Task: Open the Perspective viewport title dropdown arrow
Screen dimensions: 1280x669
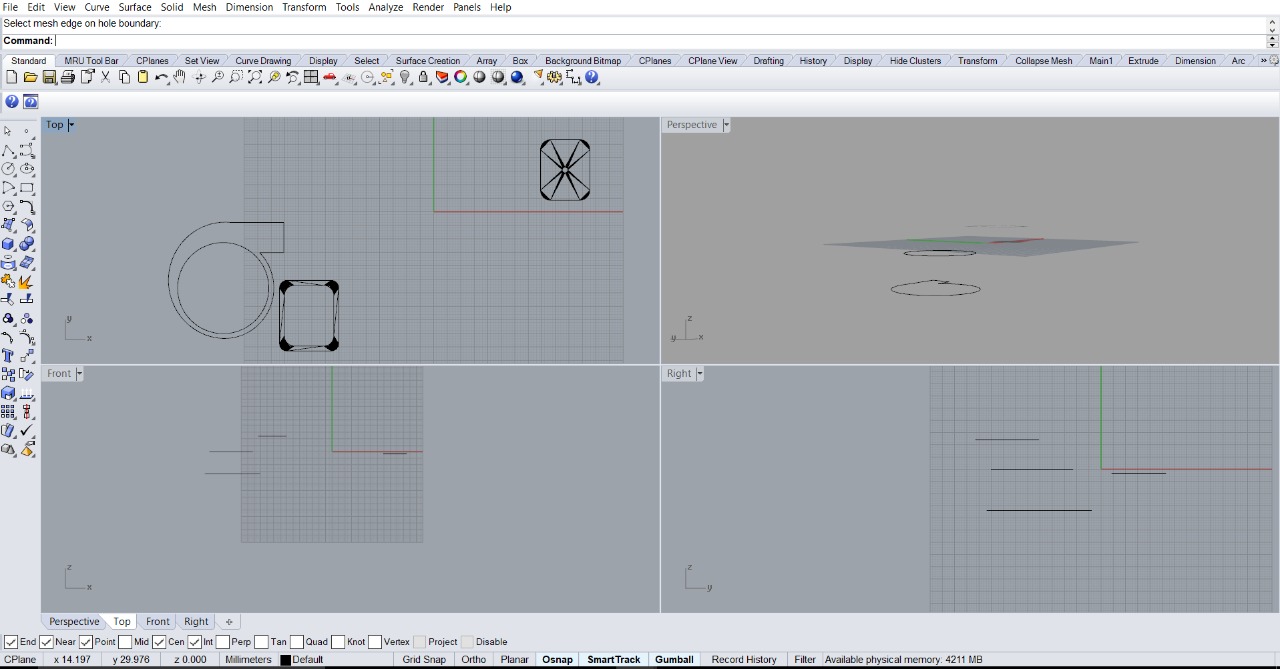Action: pos(726,125)
